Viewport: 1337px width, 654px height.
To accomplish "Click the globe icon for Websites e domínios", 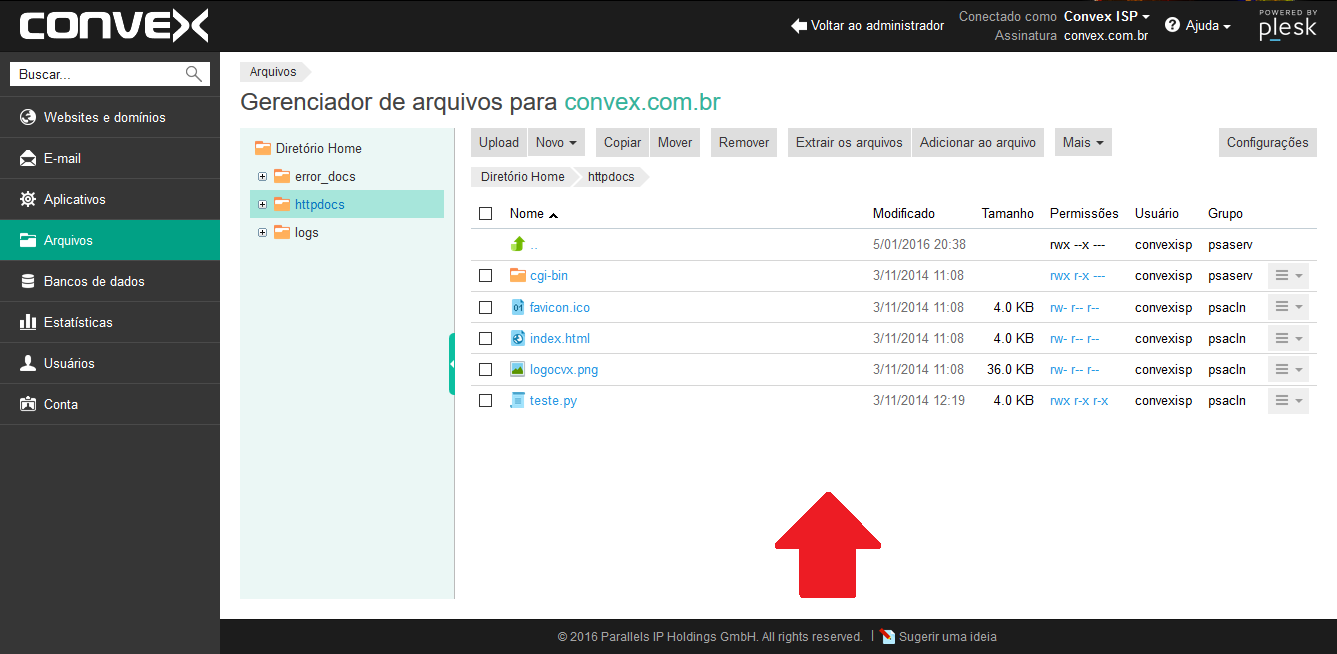I will 28,117.
